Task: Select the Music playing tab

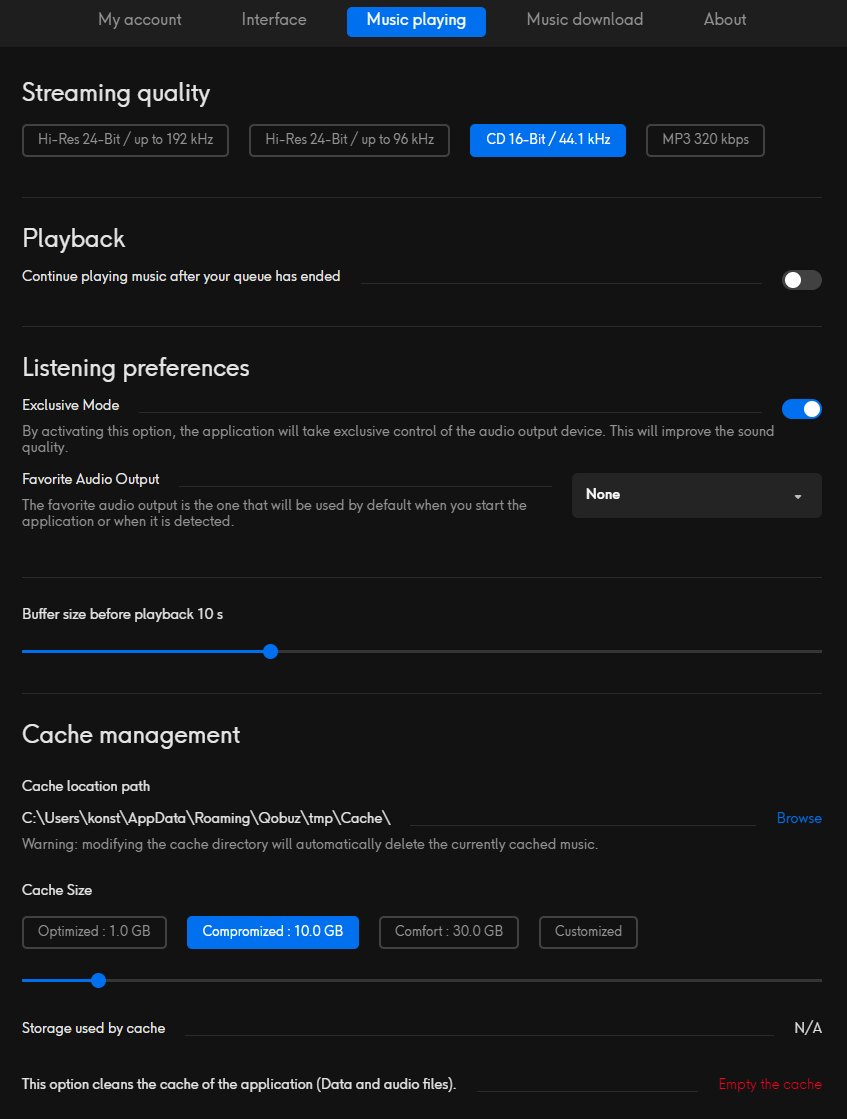Action: pyautogui.click(x=416, y=21)
